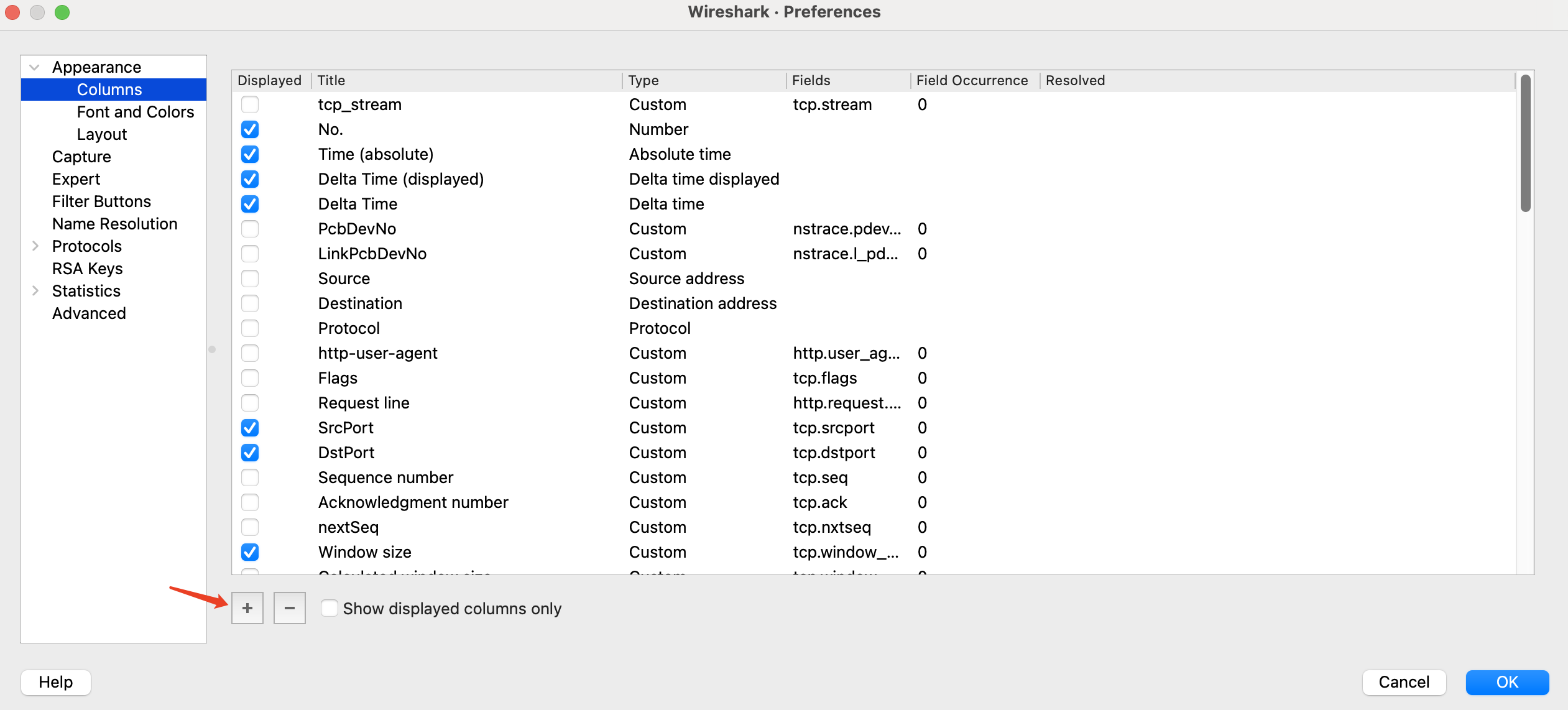
Task: Toggle Show displayed columns only
Action: coord(330,608)
